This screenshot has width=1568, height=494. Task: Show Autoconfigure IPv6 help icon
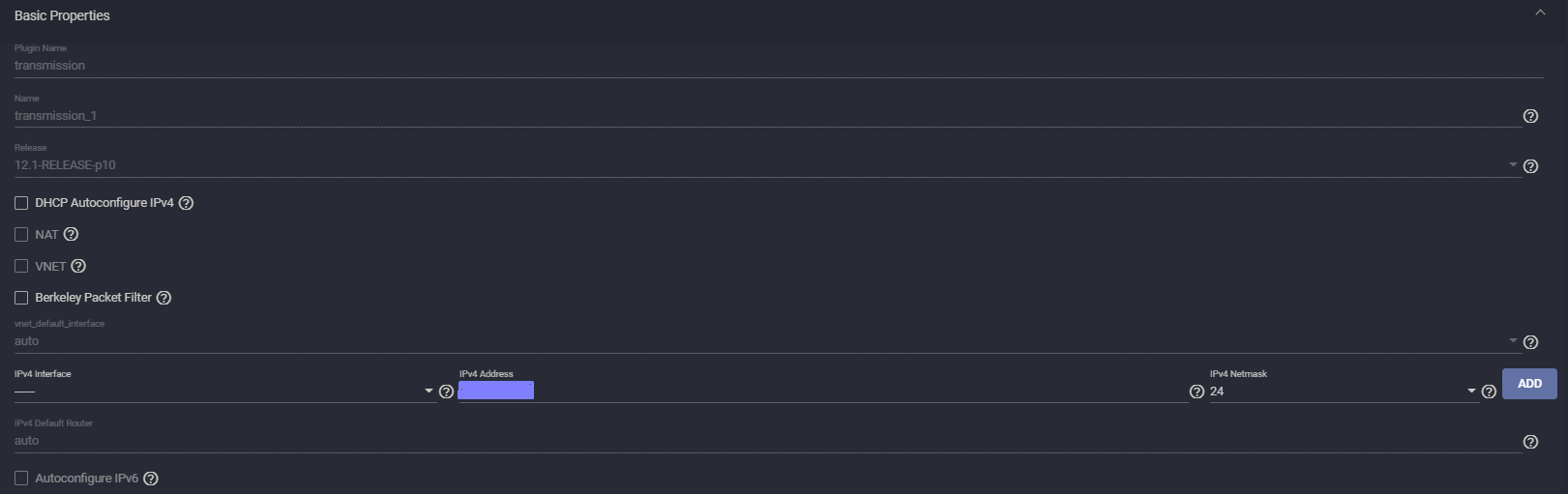click(151, 479)
